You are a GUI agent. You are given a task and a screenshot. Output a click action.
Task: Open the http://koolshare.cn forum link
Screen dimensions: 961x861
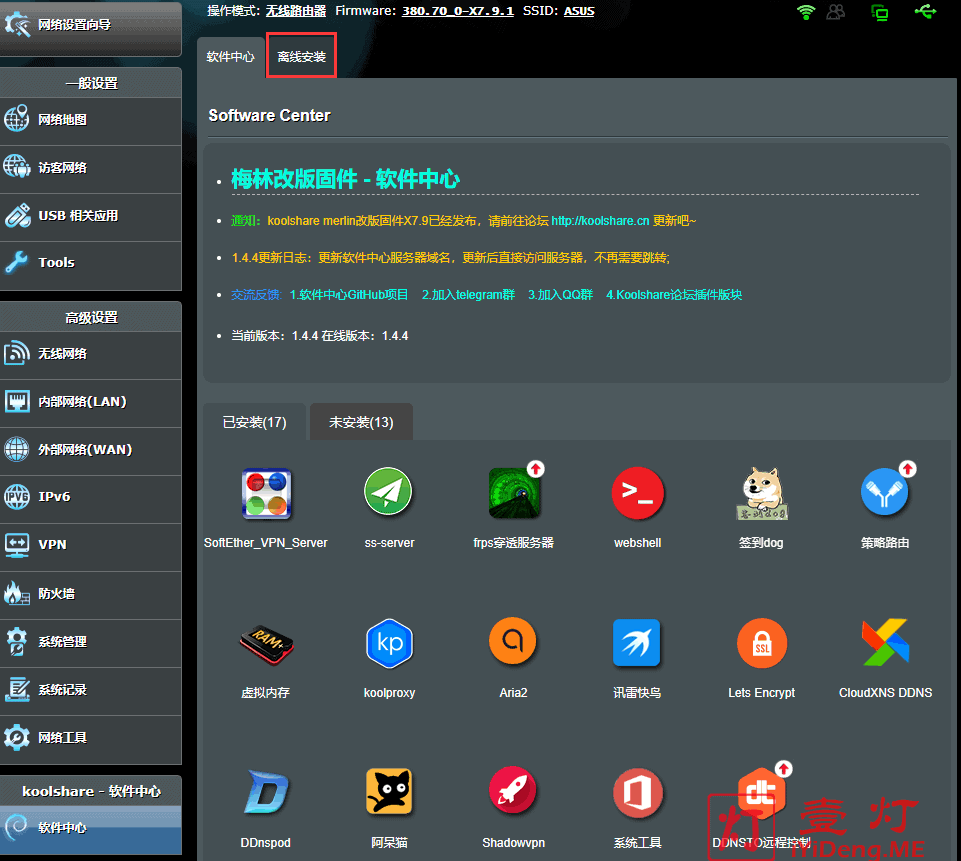(x=600, y=221)
